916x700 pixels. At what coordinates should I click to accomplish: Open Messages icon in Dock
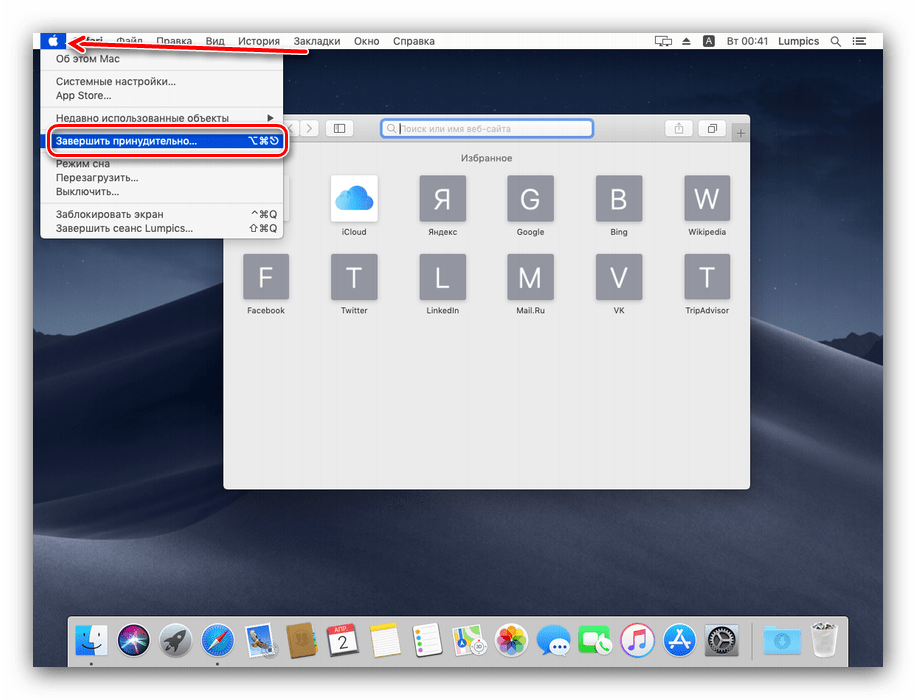[553, 640]
